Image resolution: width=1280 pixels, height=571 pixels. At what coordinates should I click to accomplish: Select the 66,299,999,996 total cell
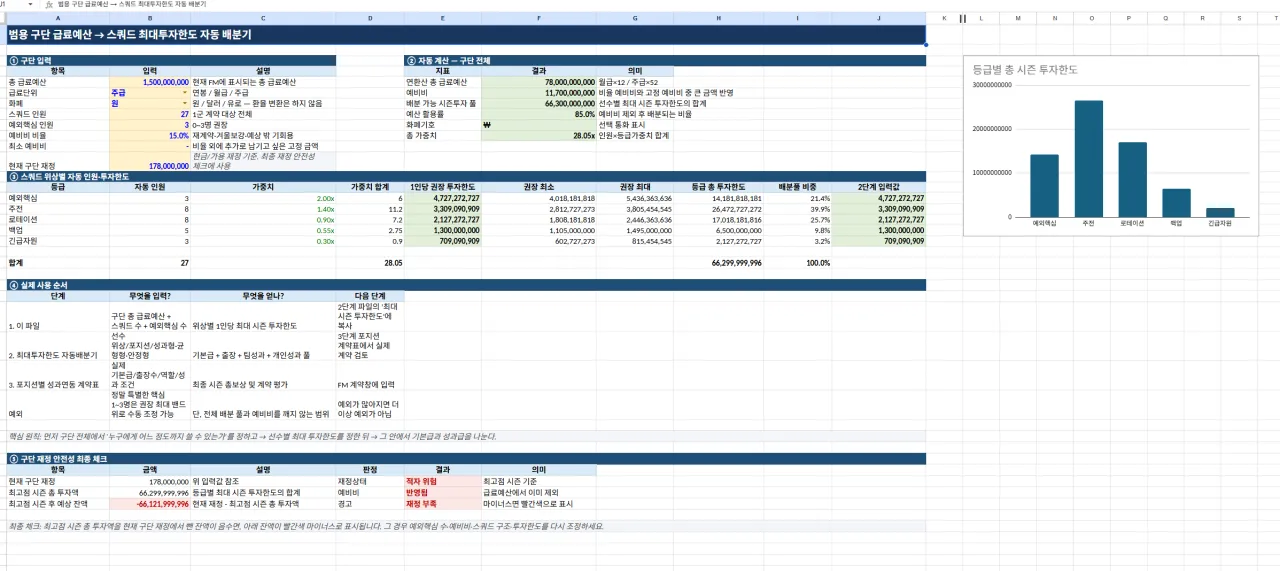pyautogui.click(x=719, y=262)
